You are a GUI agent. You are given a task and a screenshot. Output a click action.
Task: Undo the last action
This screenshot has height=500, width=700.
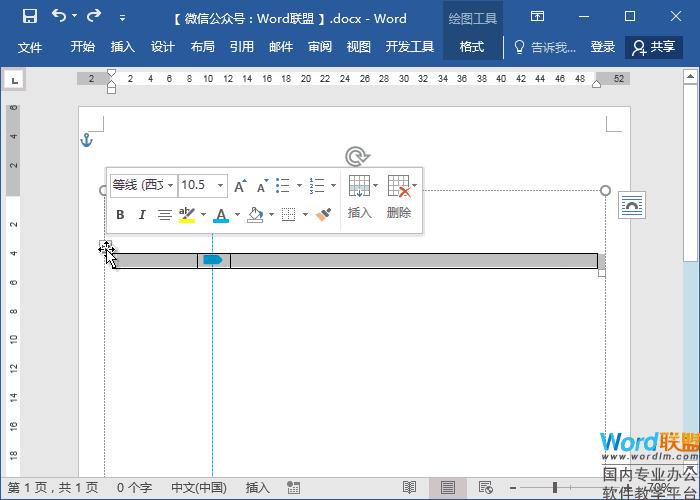coord(58,16)
